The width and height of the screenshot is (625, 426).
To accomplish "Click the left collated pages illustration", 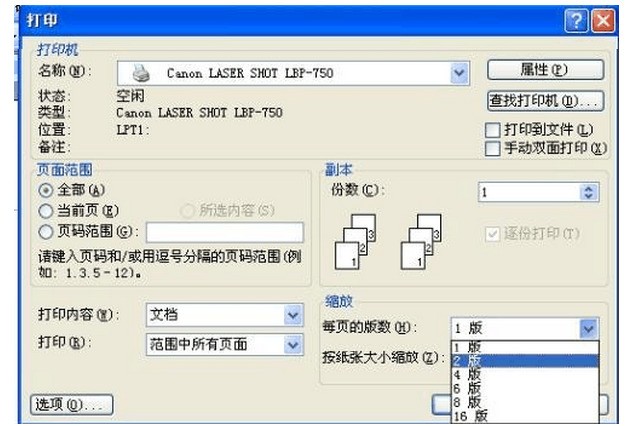I will coord(356,241).
